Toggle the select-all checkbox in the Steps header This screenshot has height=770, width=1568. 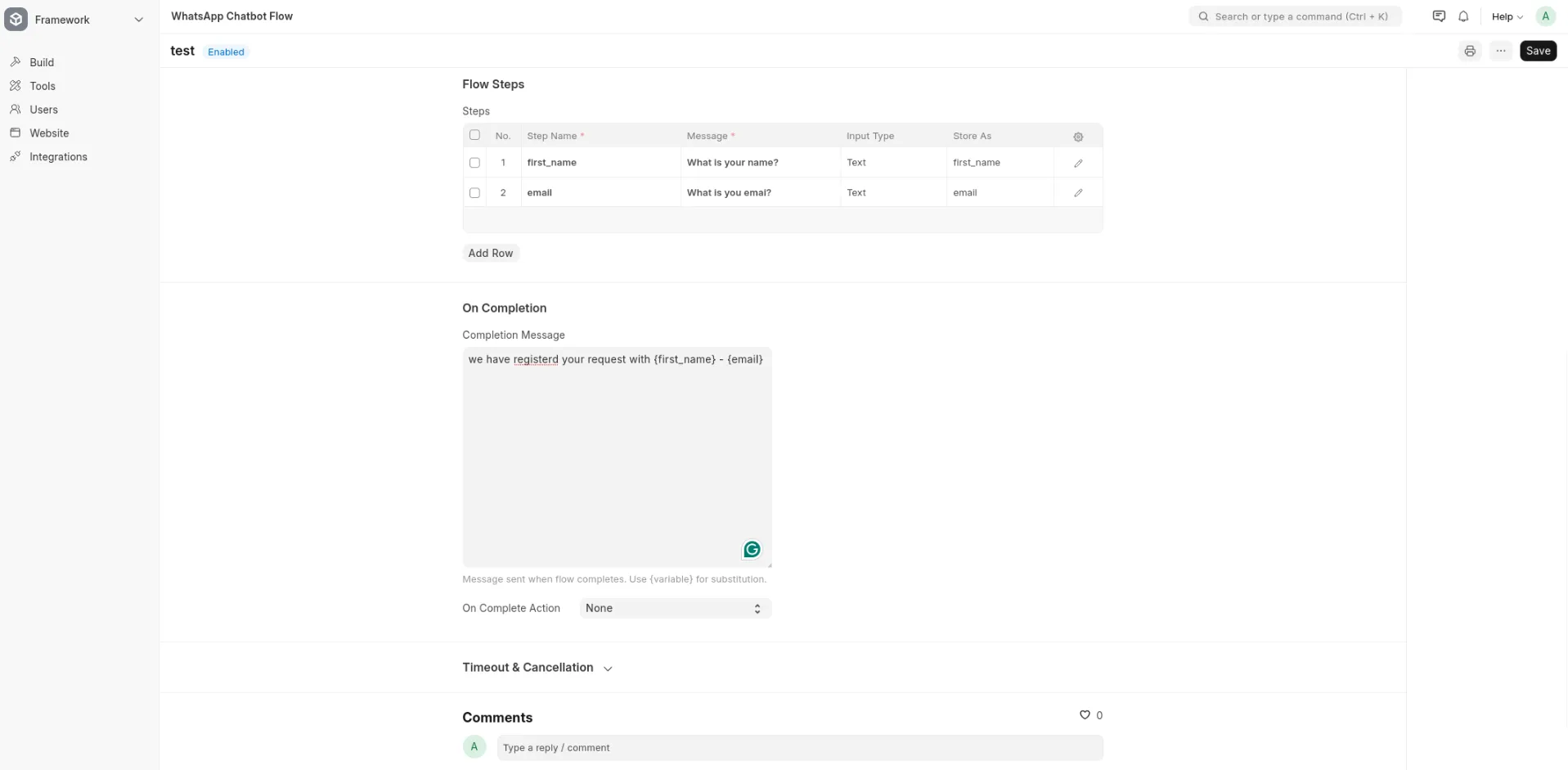[474, 135]
